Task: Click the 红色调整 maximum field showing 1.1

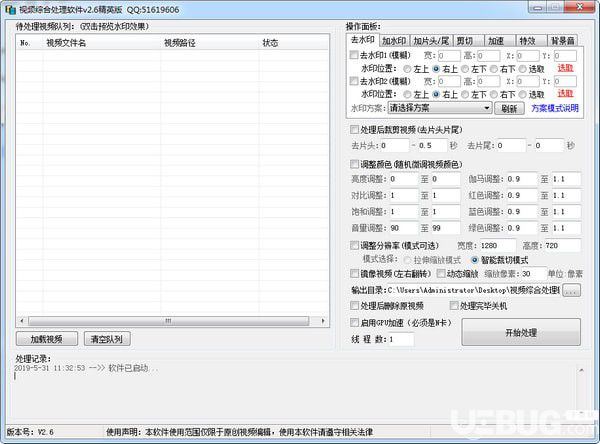Action: (566, 196)
